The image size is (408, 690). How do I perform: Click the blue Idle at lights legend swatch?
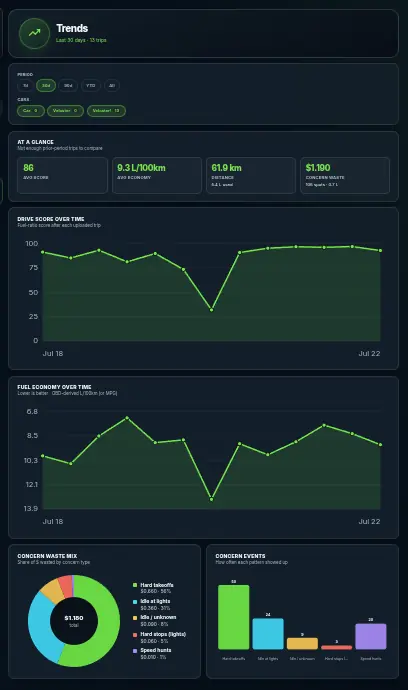[x=135, y=601]
